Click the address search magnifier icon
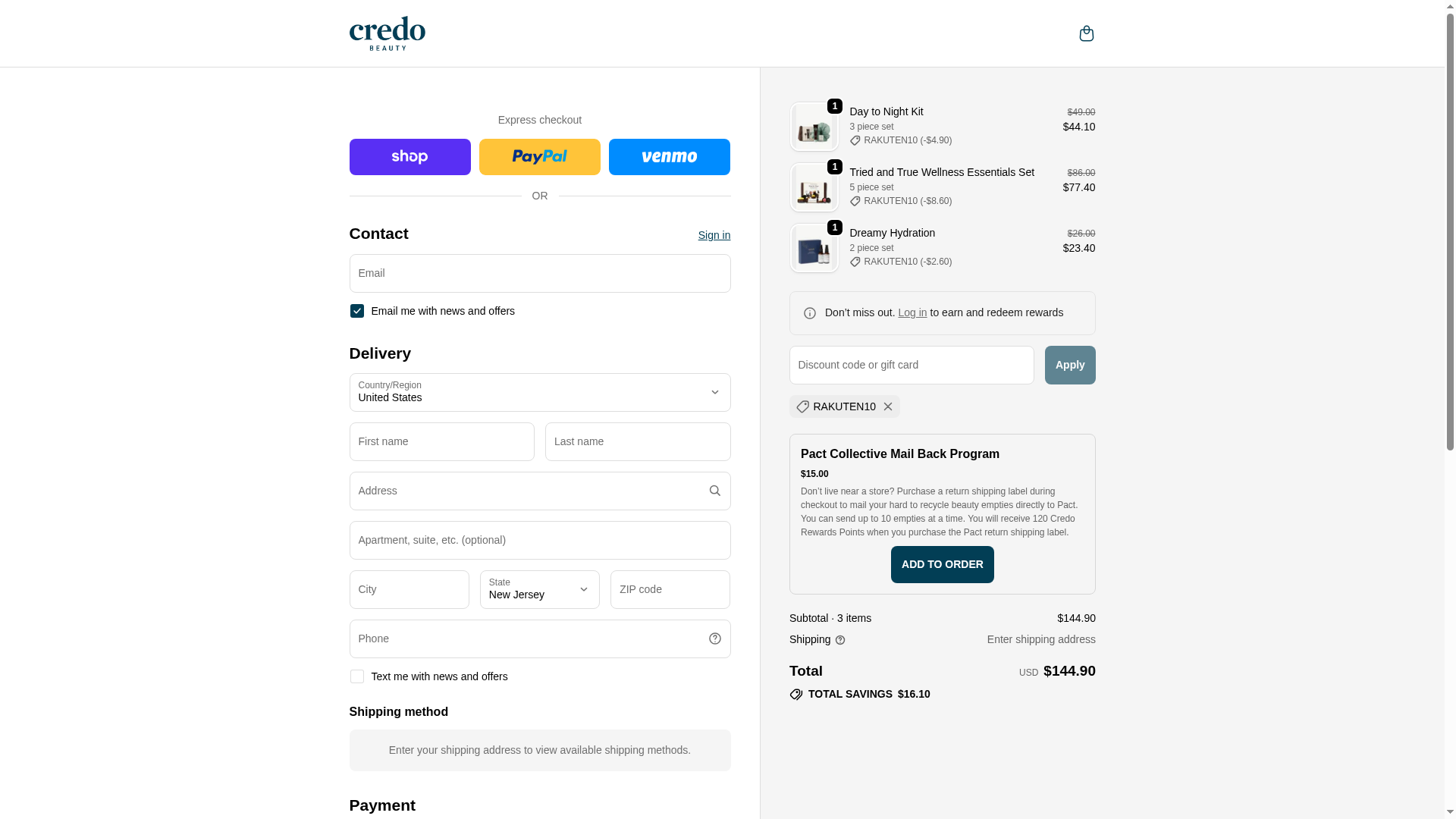The width and height of the screenshot is (1456, 819). 714,491
